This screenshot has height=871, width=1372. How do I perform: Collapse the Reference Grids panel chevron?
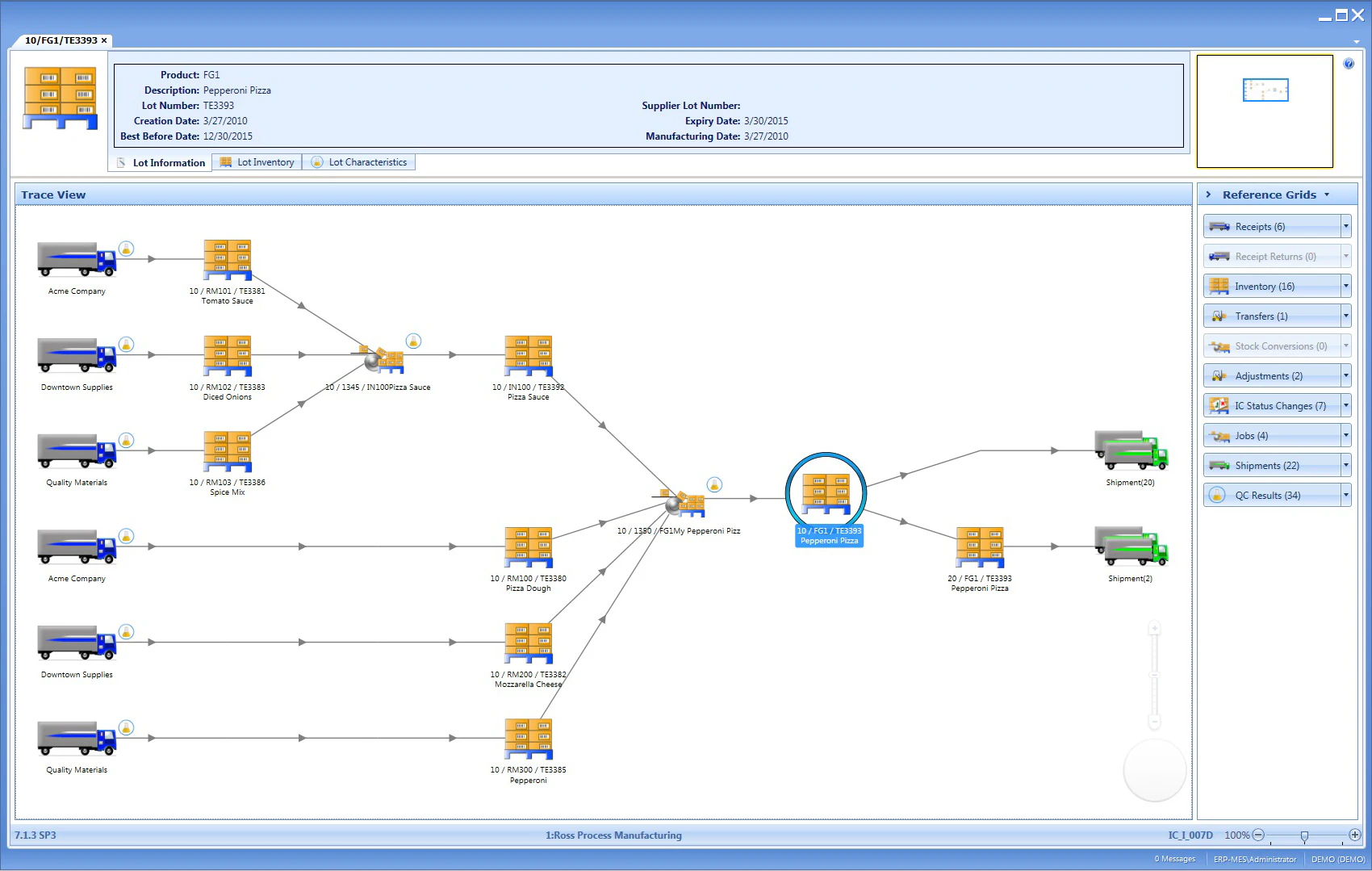coord(1208,194)
